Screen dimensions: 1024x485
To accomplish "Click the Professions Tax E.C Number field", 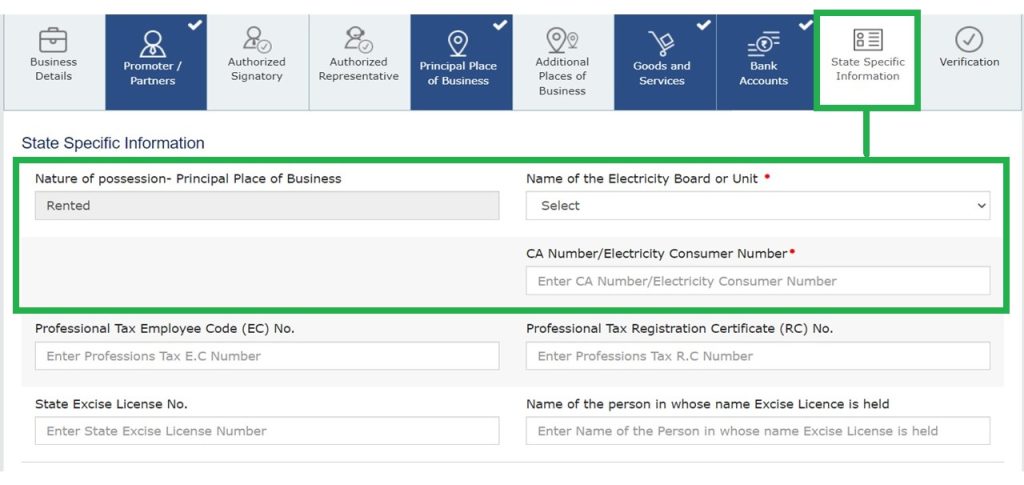I will (267, 356).
